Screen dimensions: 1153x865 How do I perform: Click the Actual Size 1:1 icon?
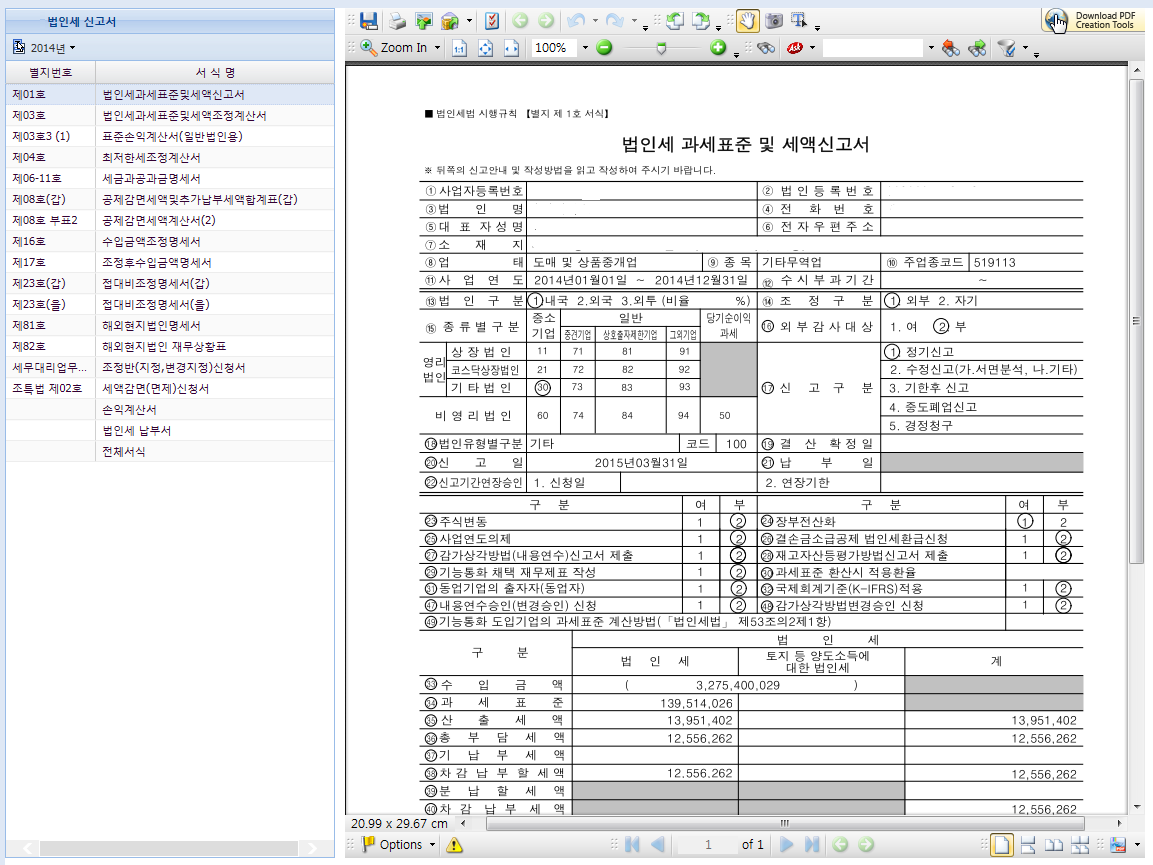(x=459, y=48)
